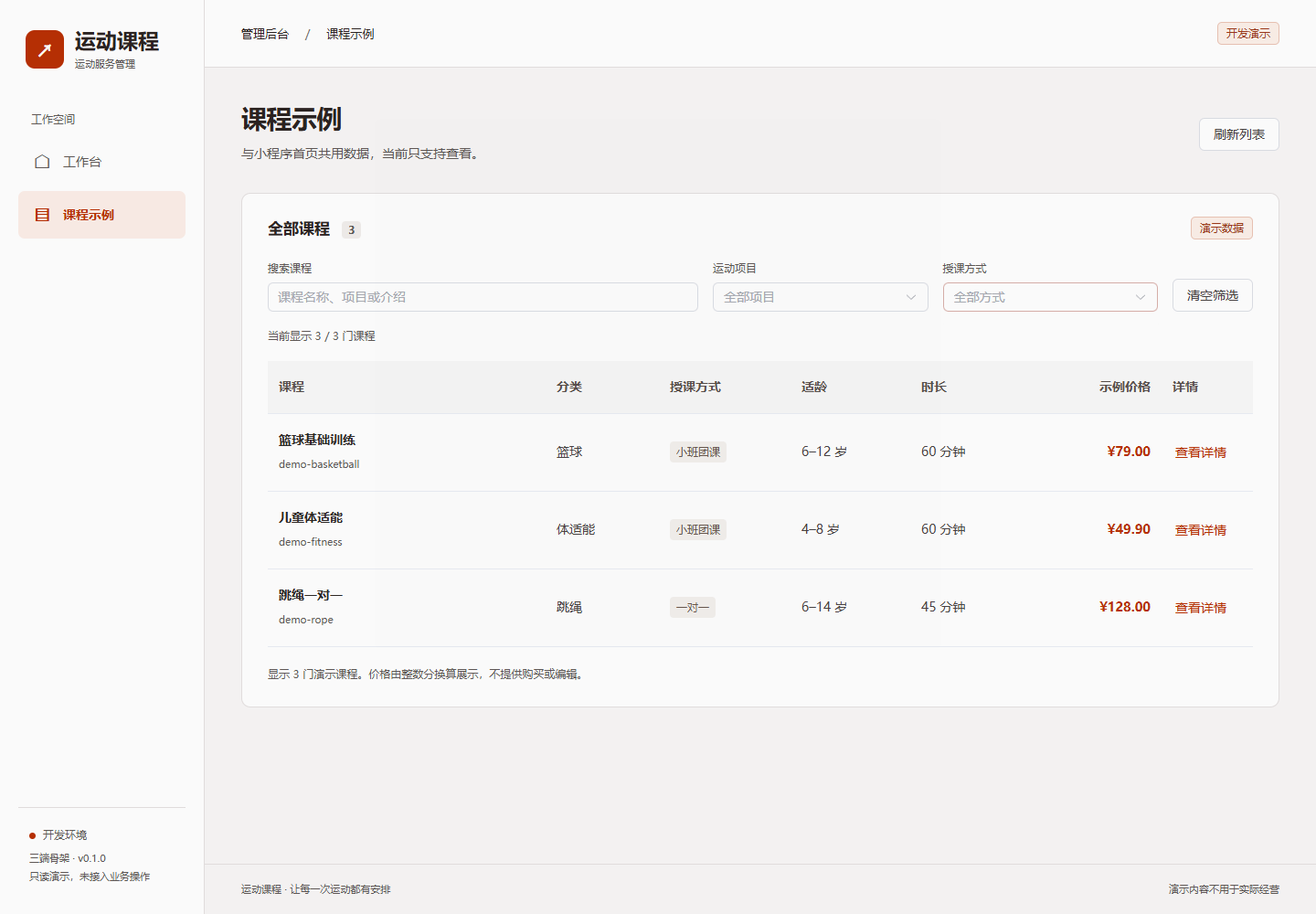Click the 示例价格 column header
This screenshot has height=914, width=1316.
(x=1125, y=387)
